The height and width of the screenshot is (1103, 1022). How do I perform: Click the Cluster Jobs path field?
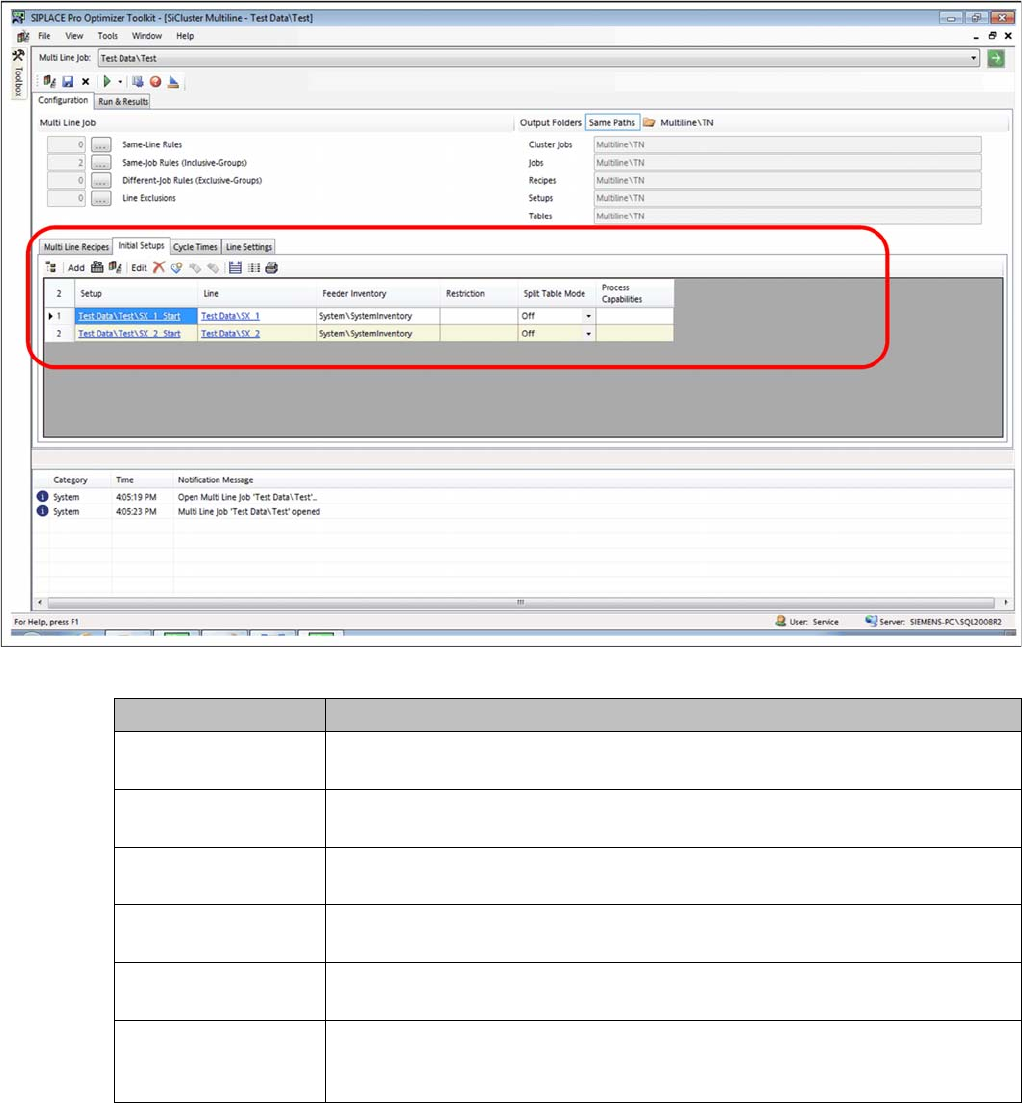[x=787, y=144]
